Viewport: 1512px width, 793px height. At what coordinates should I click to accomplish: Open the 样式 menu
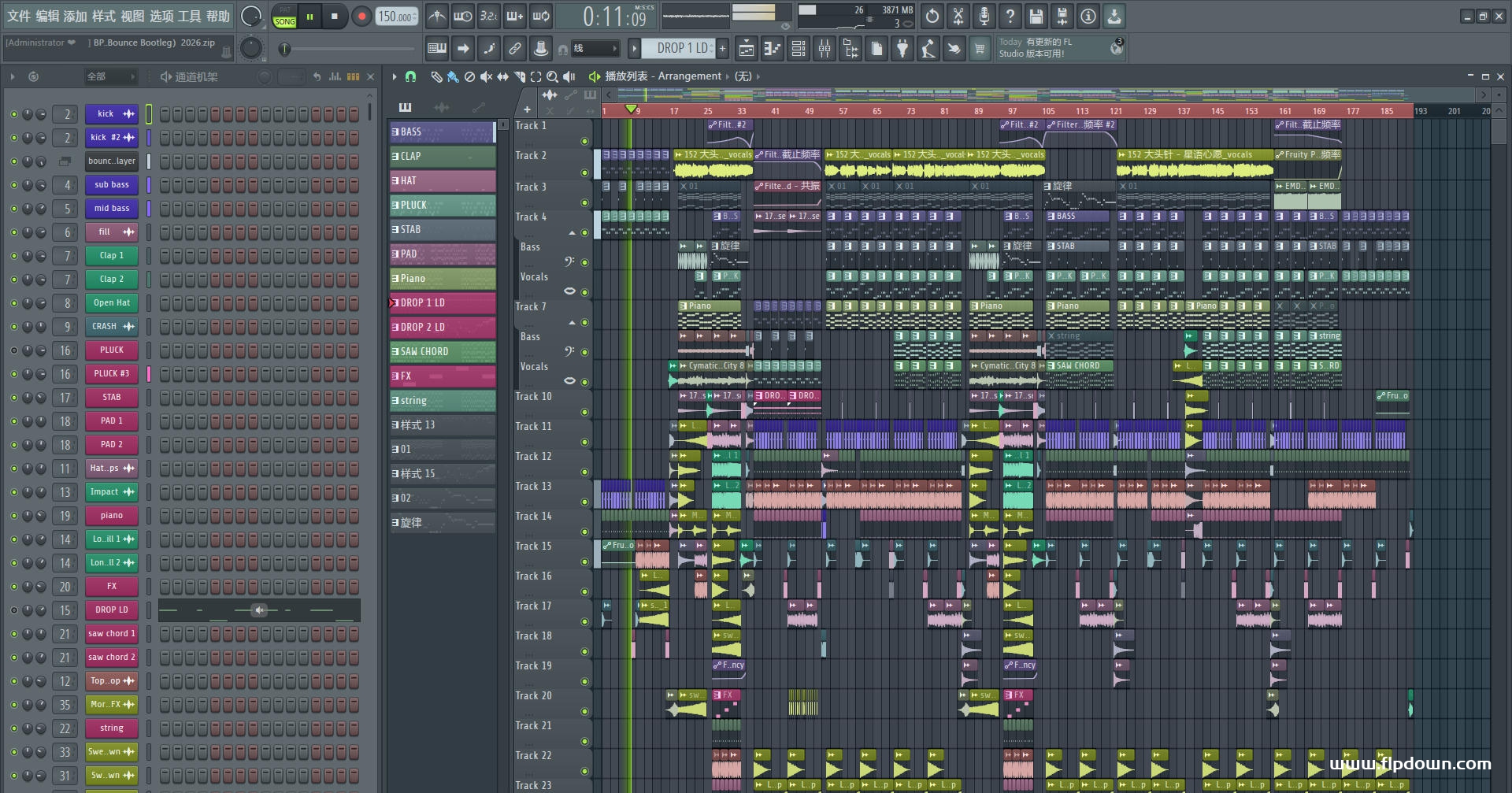pos(104,16)
